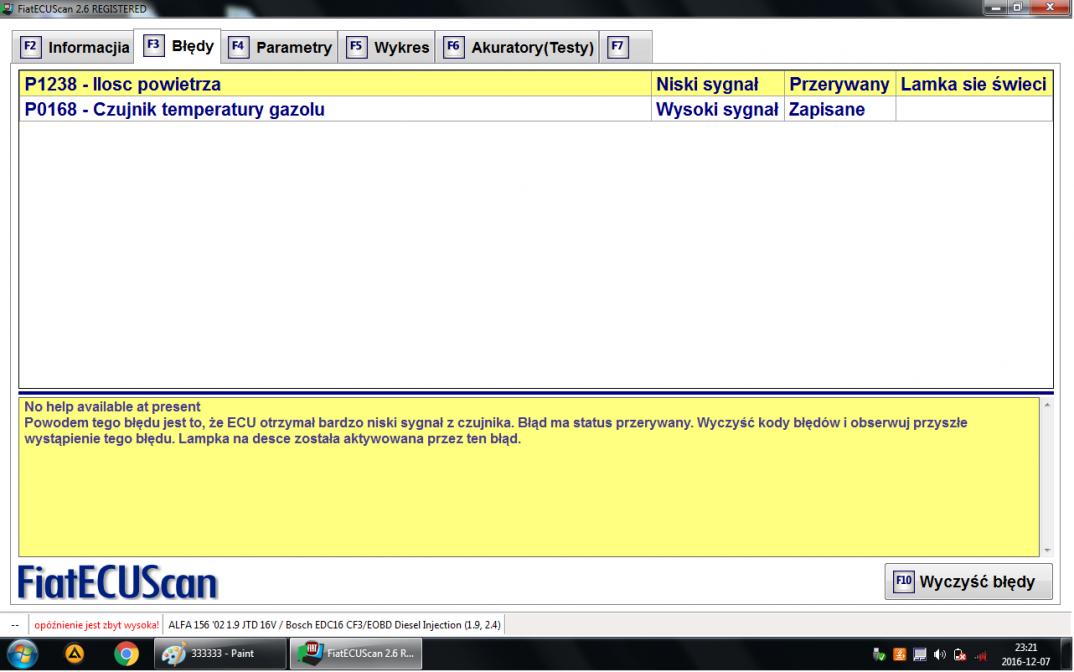Click the F5 key icon
The width and height of the screenshot is (1074, 672).
(356, 47)
